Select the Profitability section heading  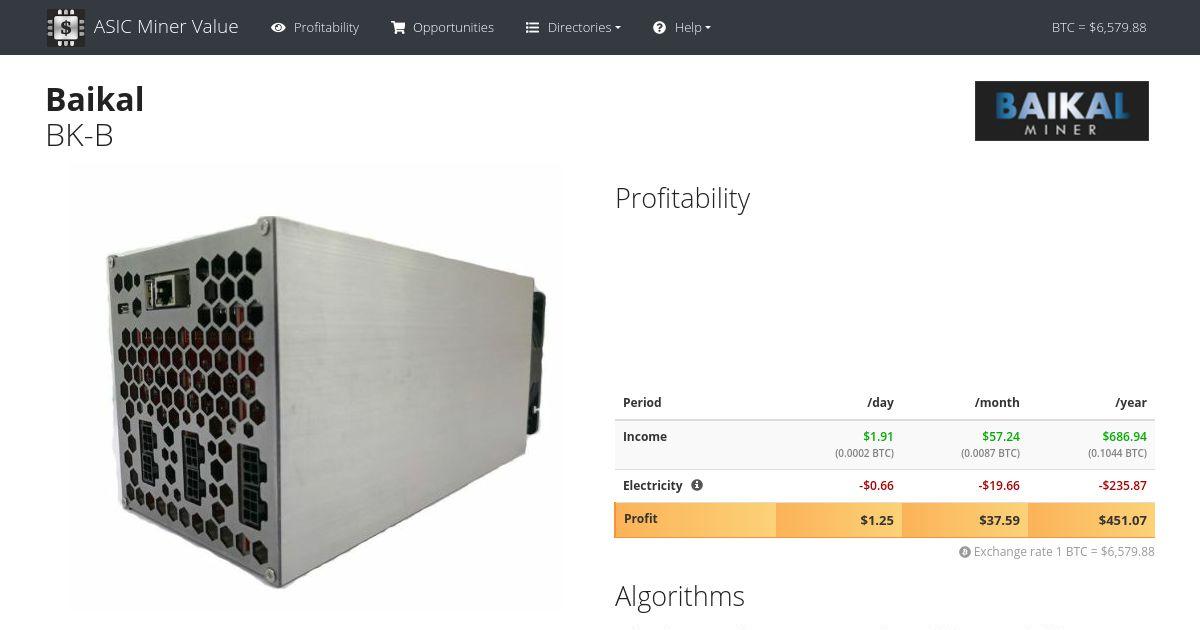point(683,198)
